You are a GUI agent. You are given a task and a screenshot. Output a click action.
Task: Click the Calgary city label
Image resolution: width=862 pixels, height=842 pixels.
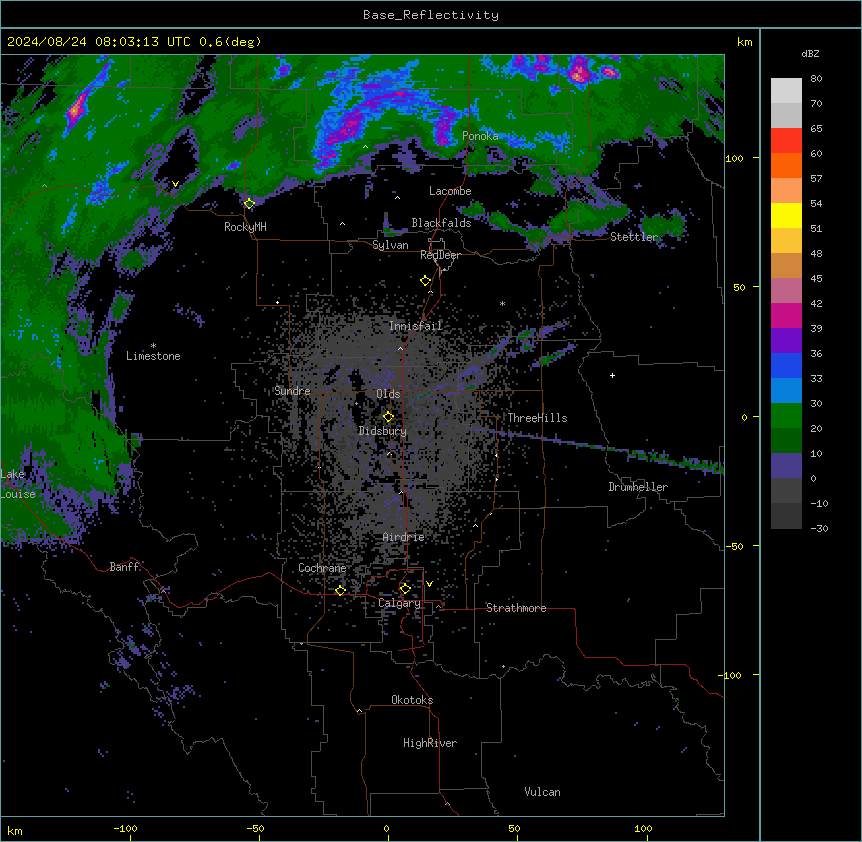click(x=399, y=603)
